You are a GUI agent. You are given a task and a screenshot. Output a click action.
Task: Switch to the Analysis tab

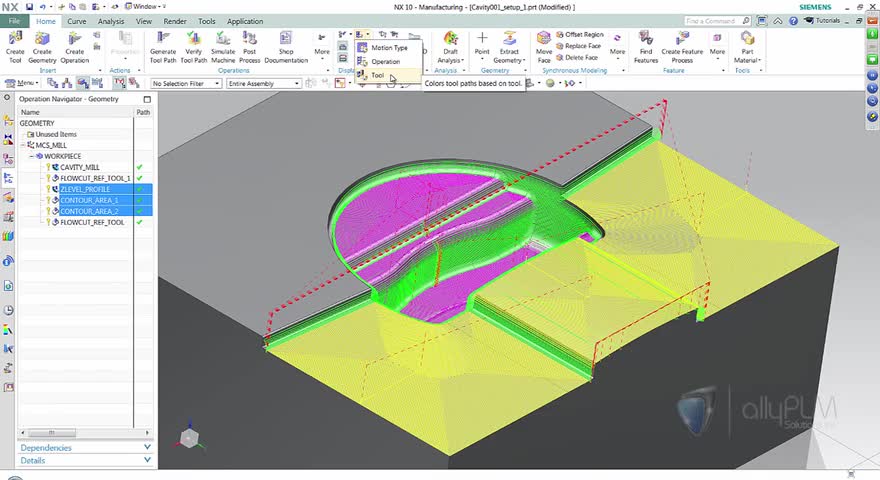point(111,21)
